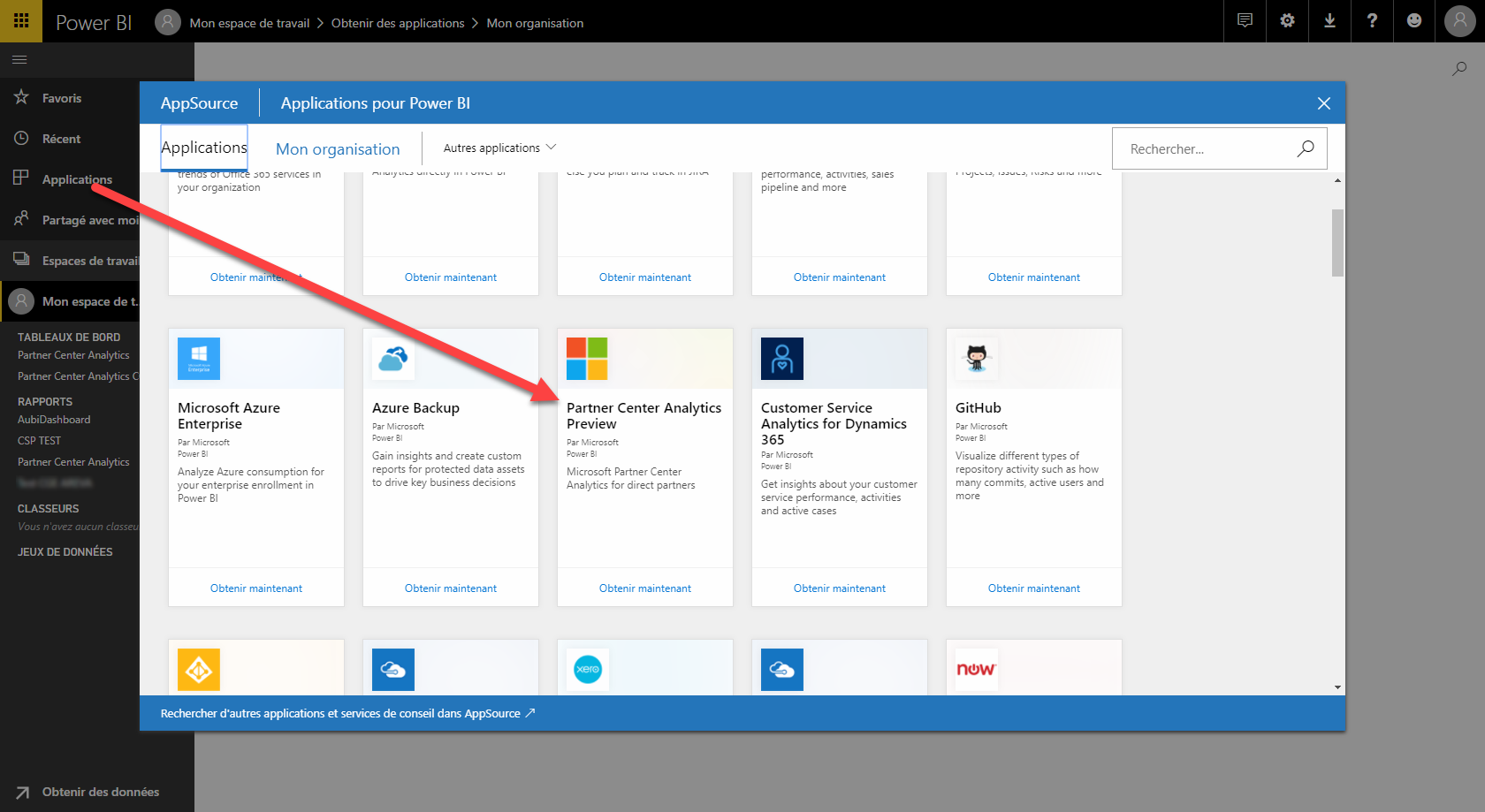Click Obtenir maintenant for Azure Backup
This screenshot has width=1485, height=812.
(x=451, y=588)
